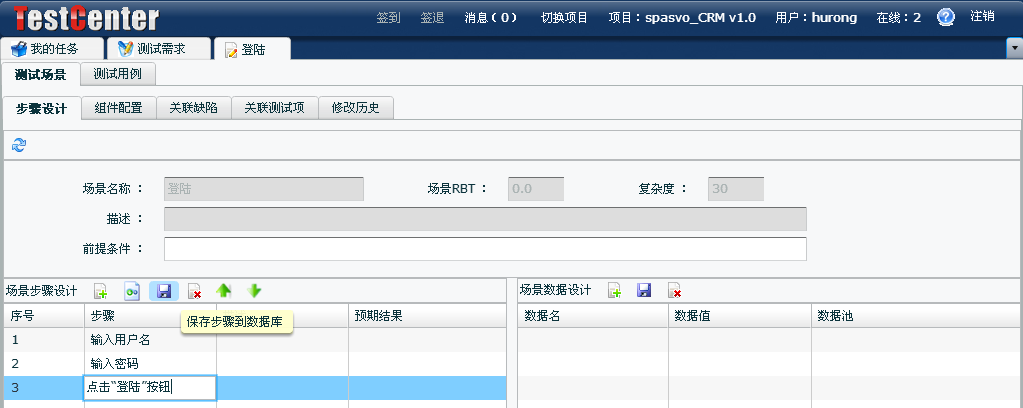Click 注销 to log out

click(x=982, y=17)
